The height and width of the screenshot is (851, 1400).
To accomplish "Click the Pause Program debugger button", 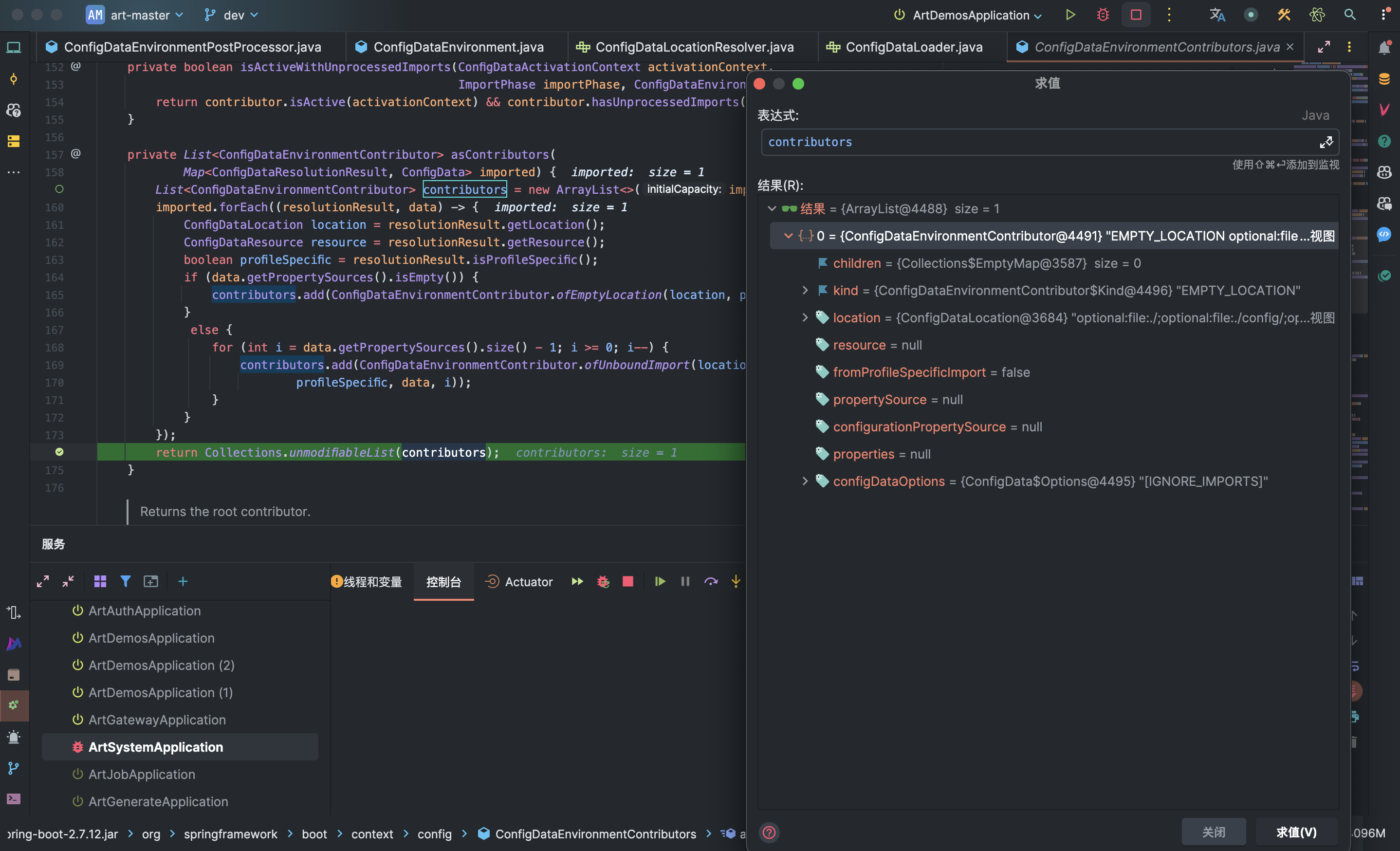I will (x=685, y=581).
